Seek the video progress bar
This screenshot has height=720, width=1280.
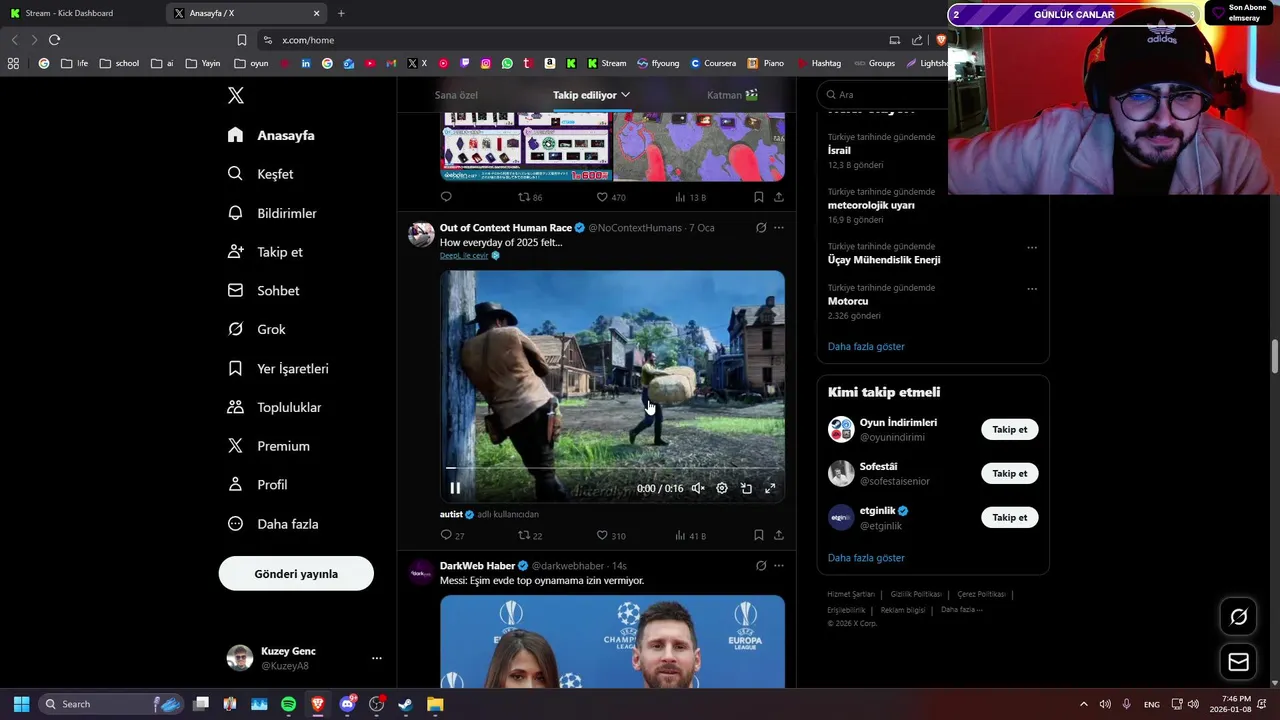pos(612,468)
